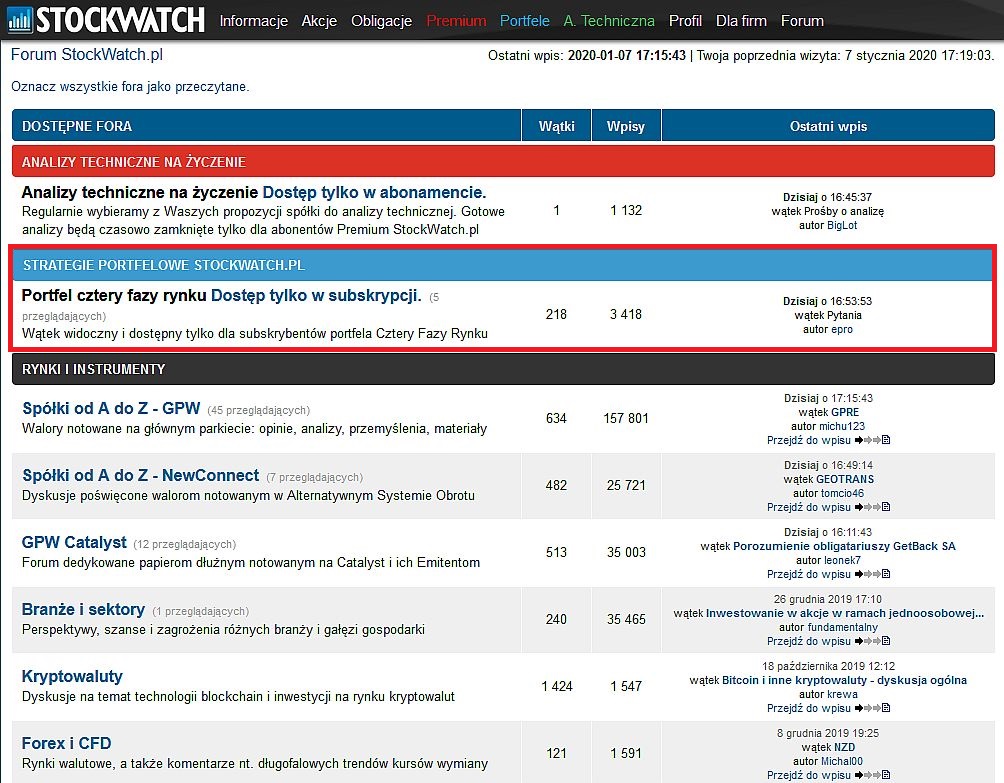Screen dimensions: 1004x783
Task: Open the Akcje menu
Action: coord(319,21)
